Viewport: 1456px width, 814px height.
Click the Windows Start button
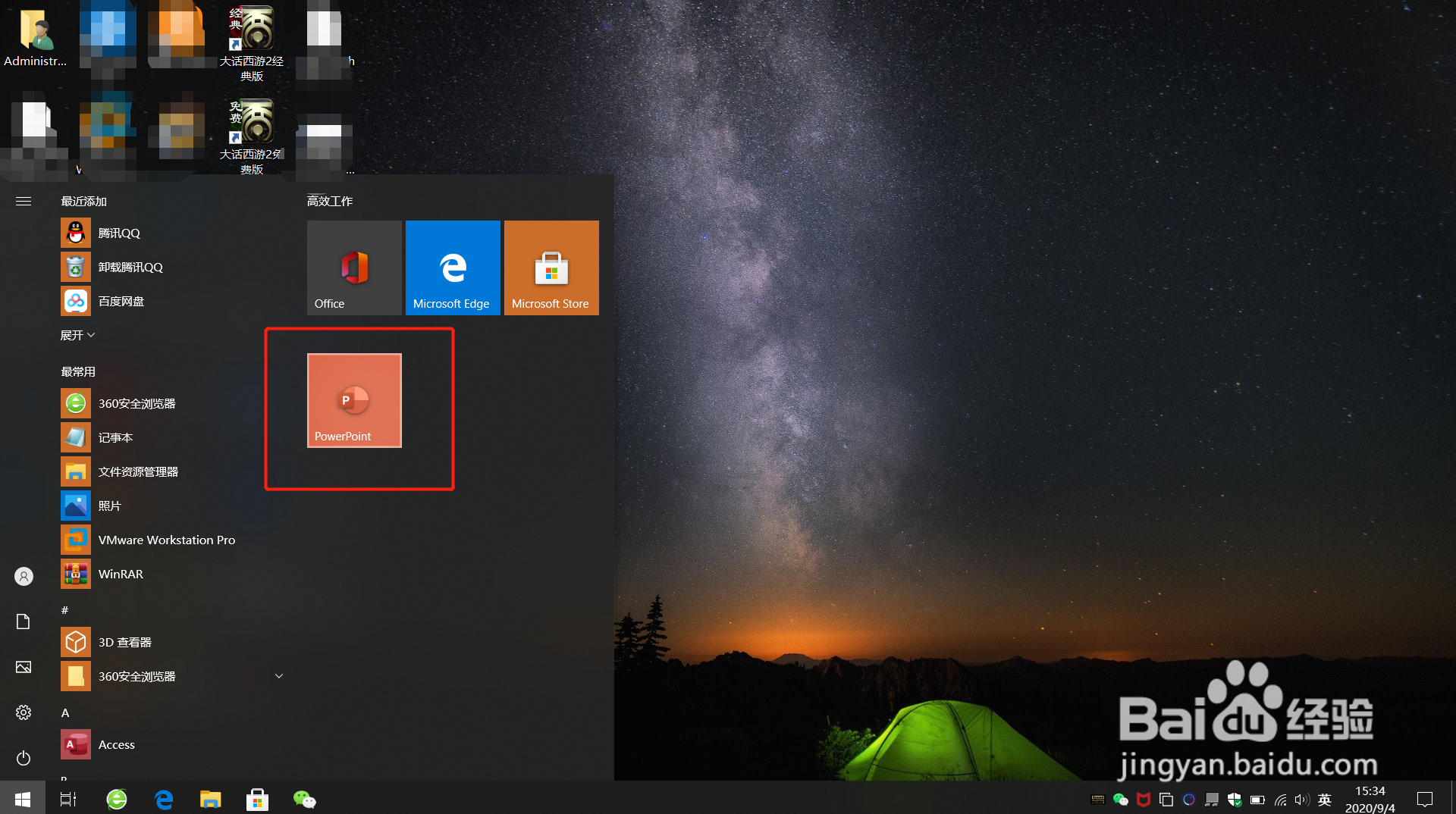[23, 799]
